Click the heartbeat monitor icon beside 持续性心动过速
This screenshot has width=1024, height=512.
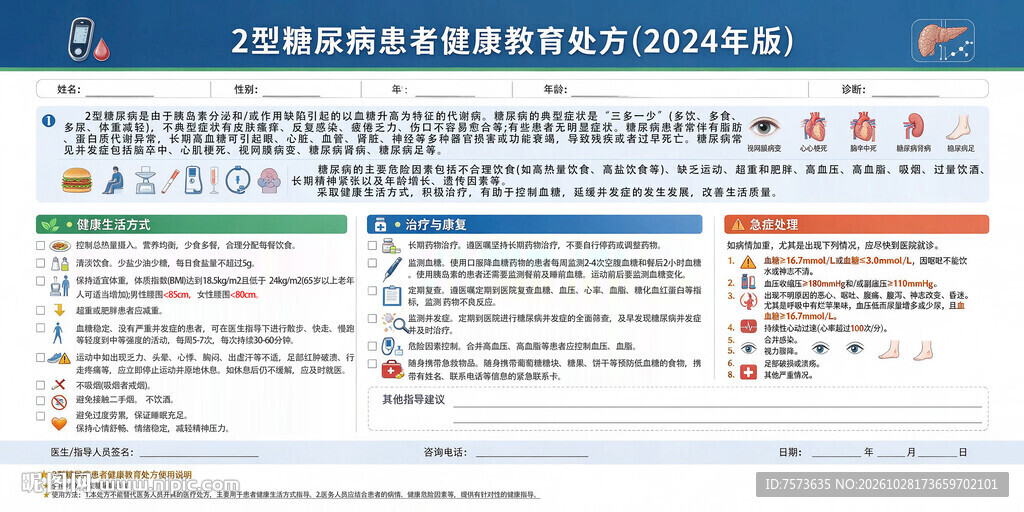click(747, 327)
